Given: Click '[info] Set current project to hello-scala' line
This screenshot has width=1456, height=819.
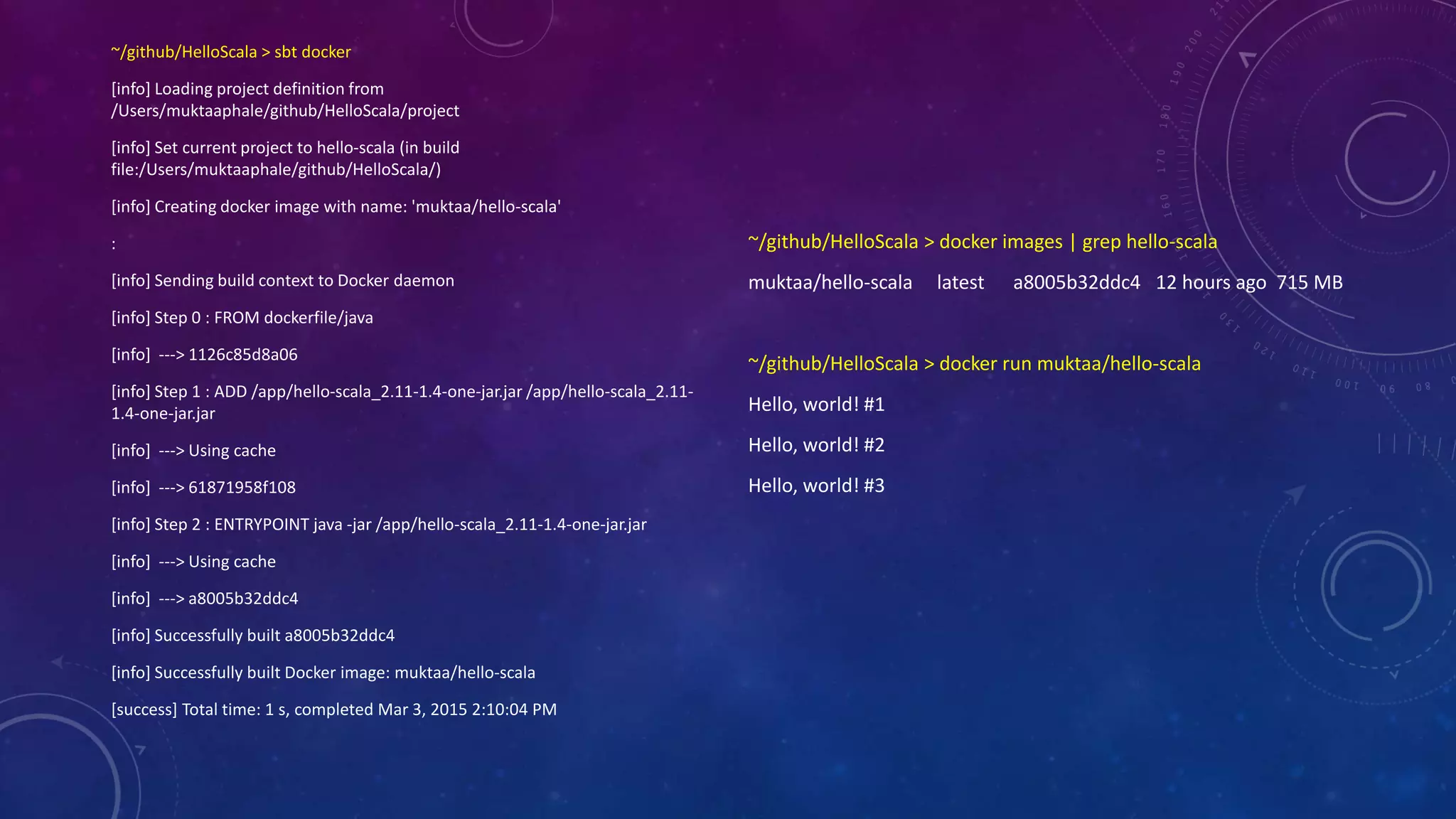Looking at the screenshot, I should coord(285,148).
